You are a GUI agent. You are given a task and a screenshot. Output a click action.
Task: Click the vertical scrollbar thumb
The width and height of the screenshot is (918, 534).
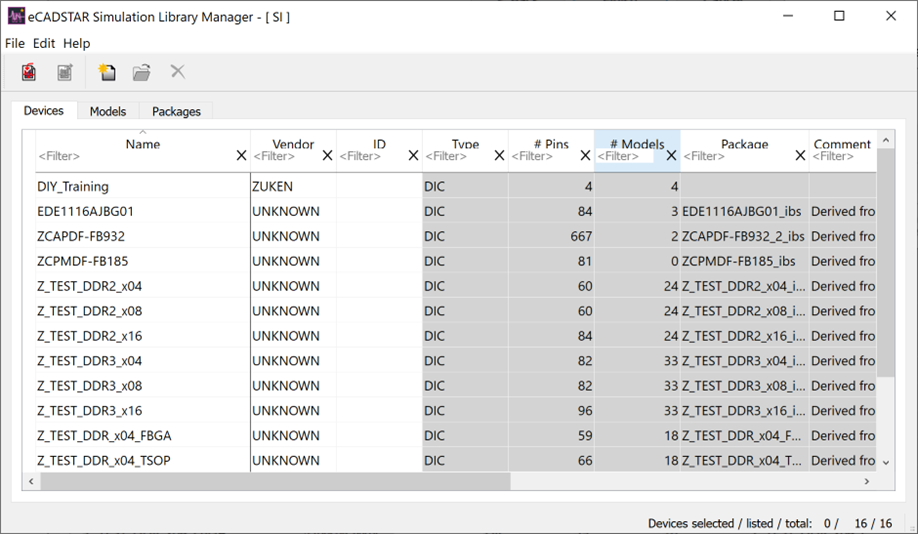pyautogui.click(x=886, y=263)
